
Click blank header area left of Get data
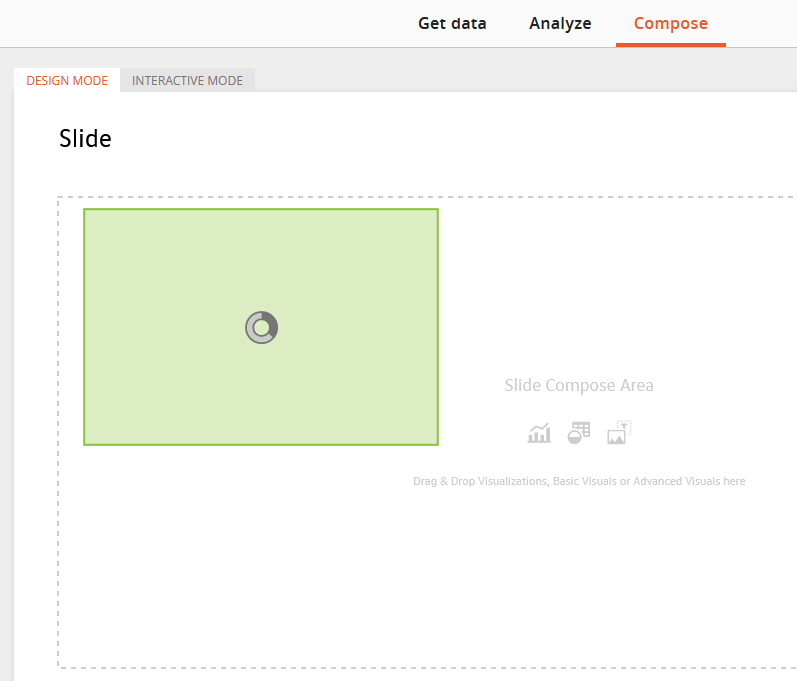[203, 23]
